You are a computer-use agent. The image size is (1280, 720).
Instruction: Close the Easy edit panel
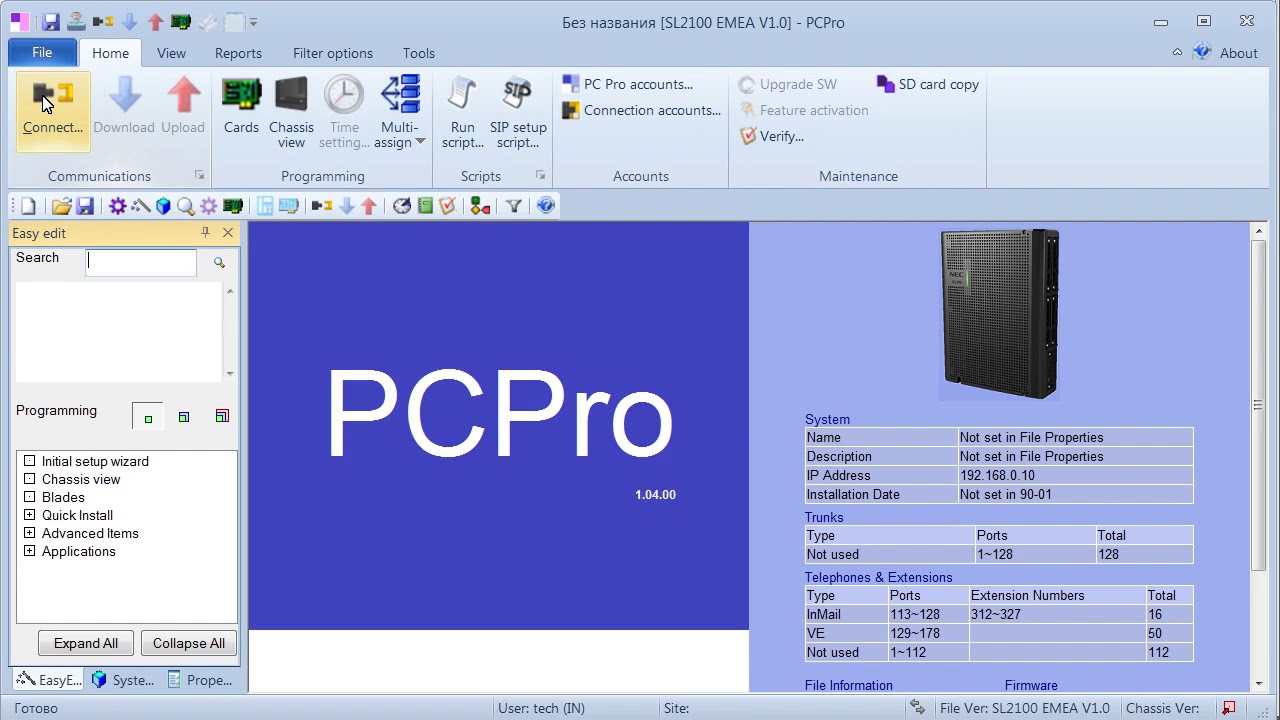pos(228,232)
